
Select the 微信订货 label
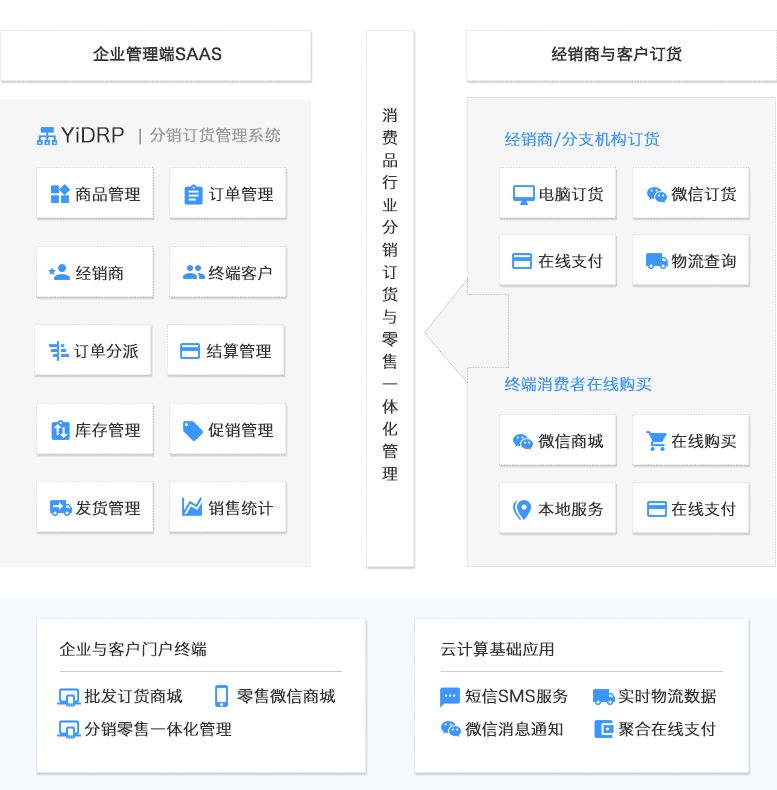pos(704,194)
